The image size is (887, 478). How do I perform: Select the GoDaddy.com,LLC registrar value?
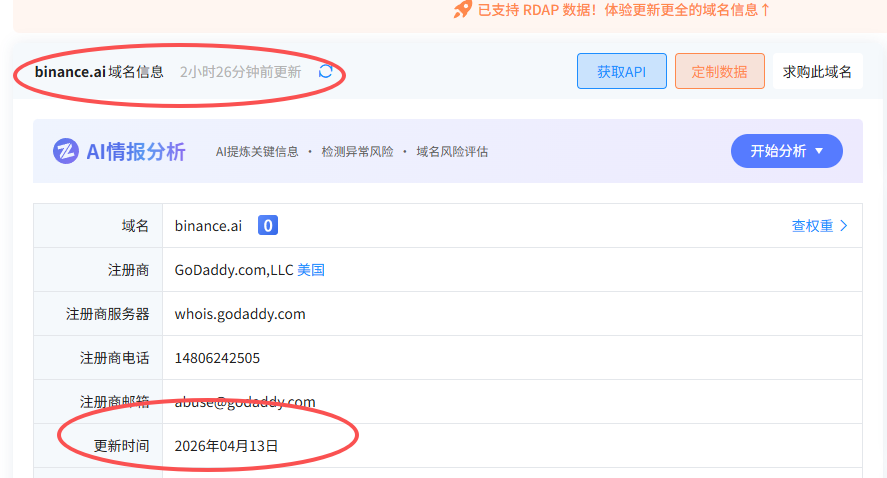point(234,270)
